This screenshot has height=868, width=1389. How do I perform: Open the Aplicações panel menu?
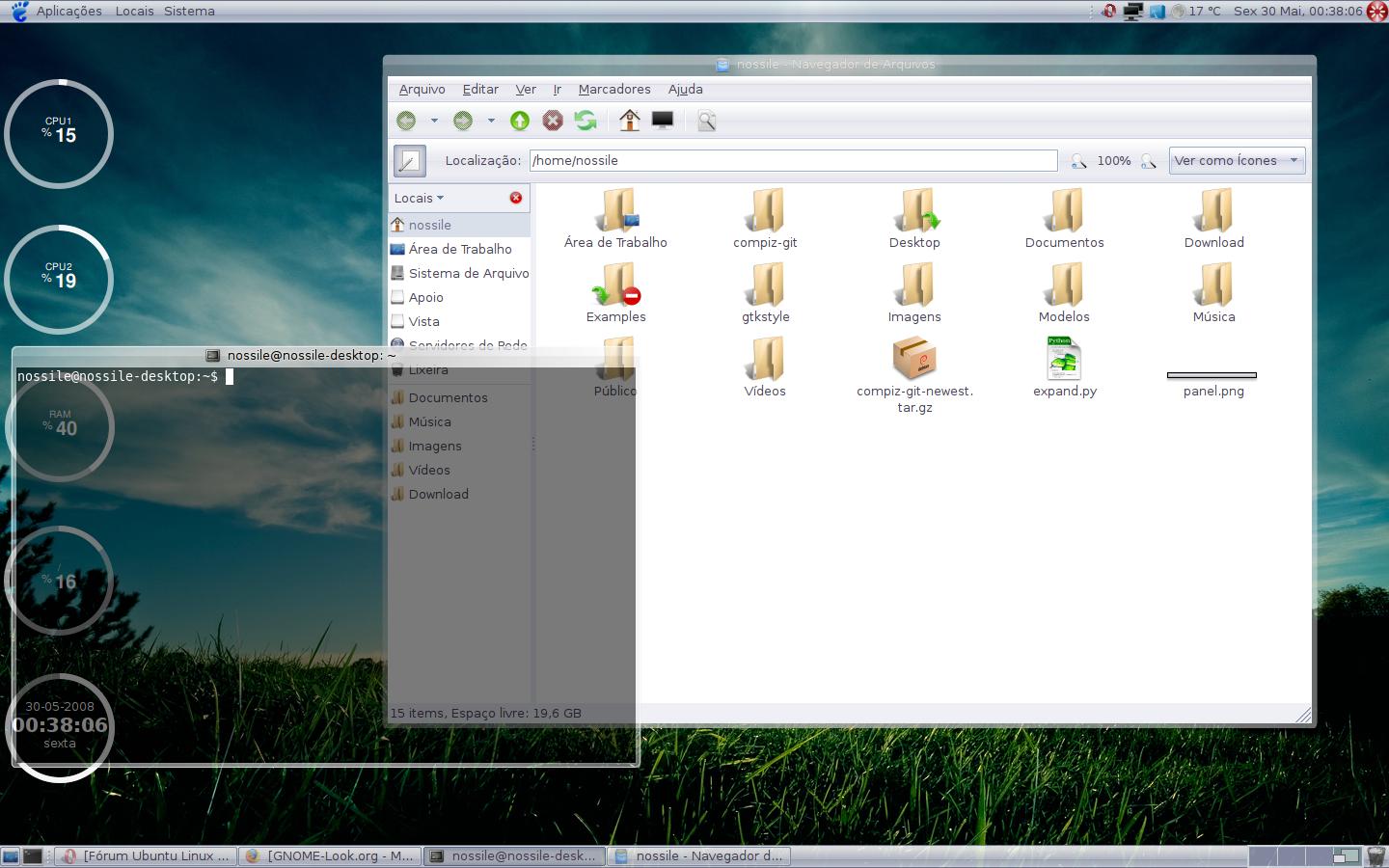(x=69, y=11)
